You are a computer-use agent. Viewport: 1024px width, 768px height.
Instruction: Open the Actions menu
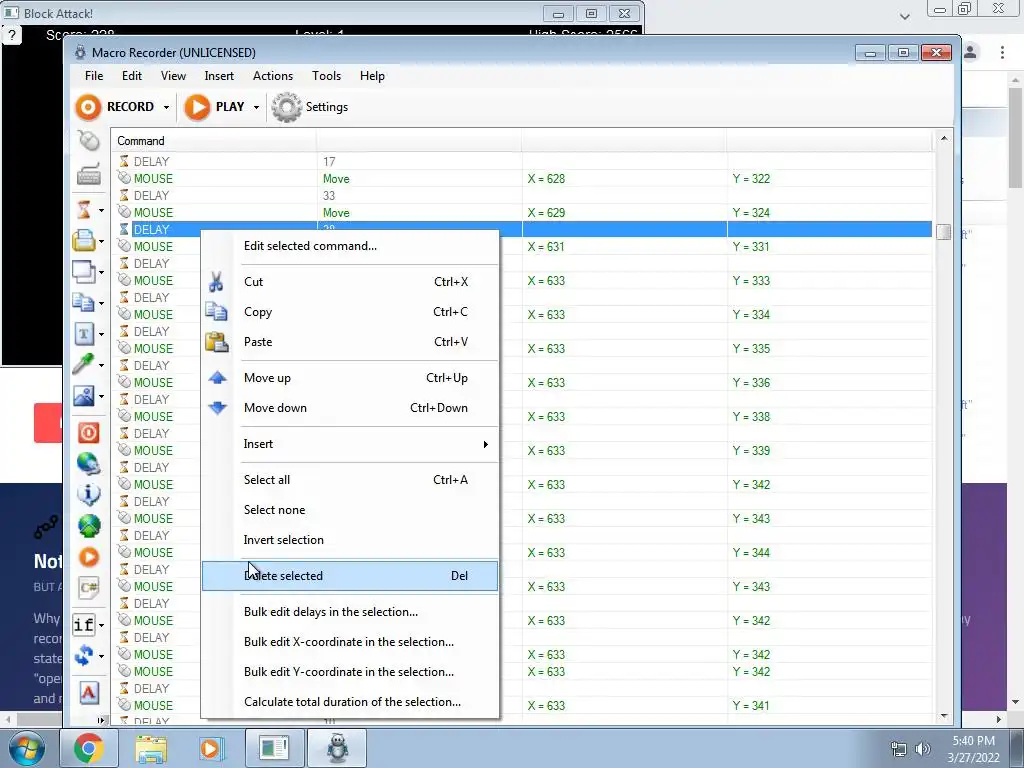pyautogui.click(x=273, y=76)
